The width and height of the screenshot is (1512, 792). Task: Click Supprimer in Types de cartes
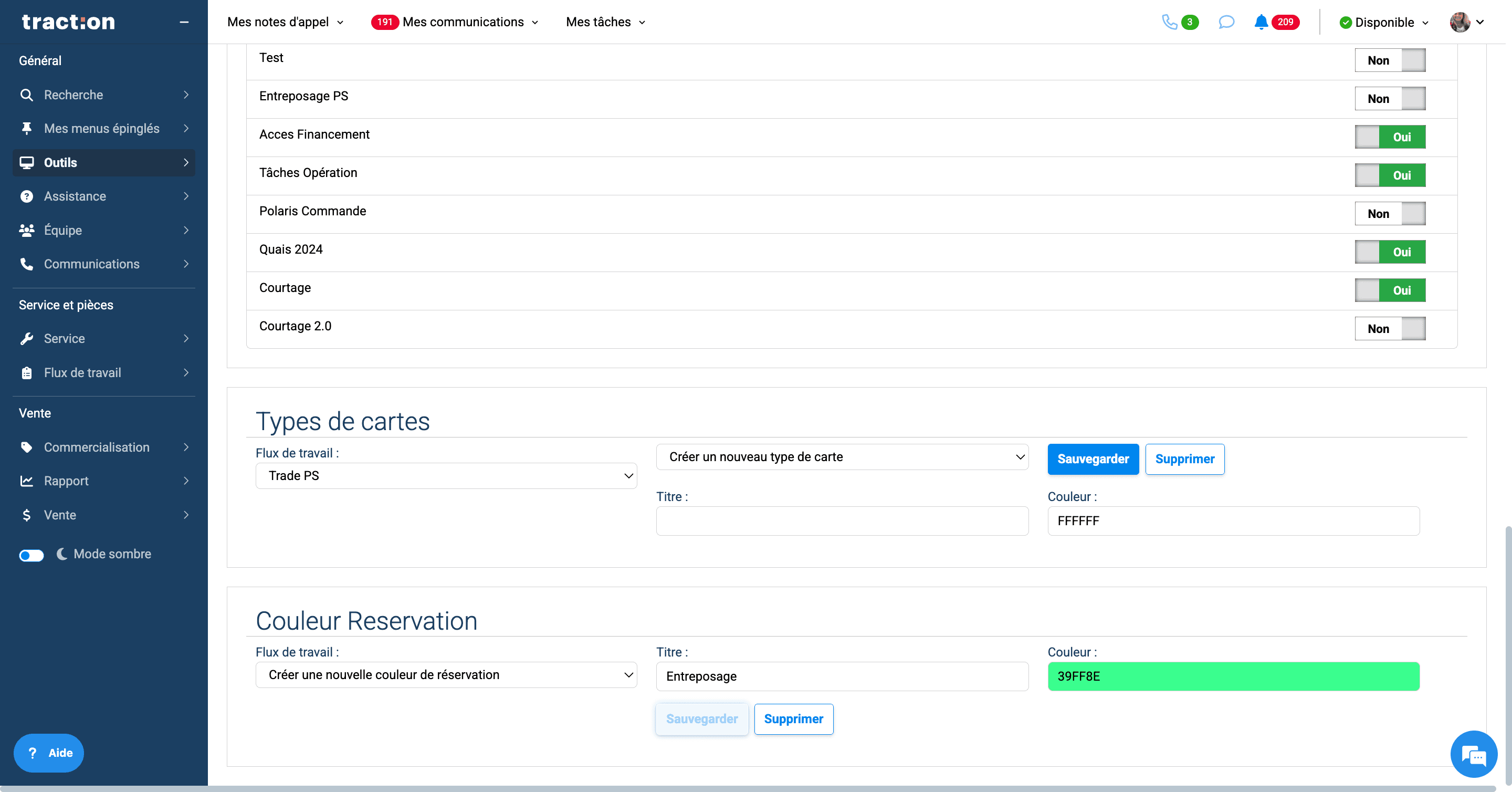(1184, 459)
